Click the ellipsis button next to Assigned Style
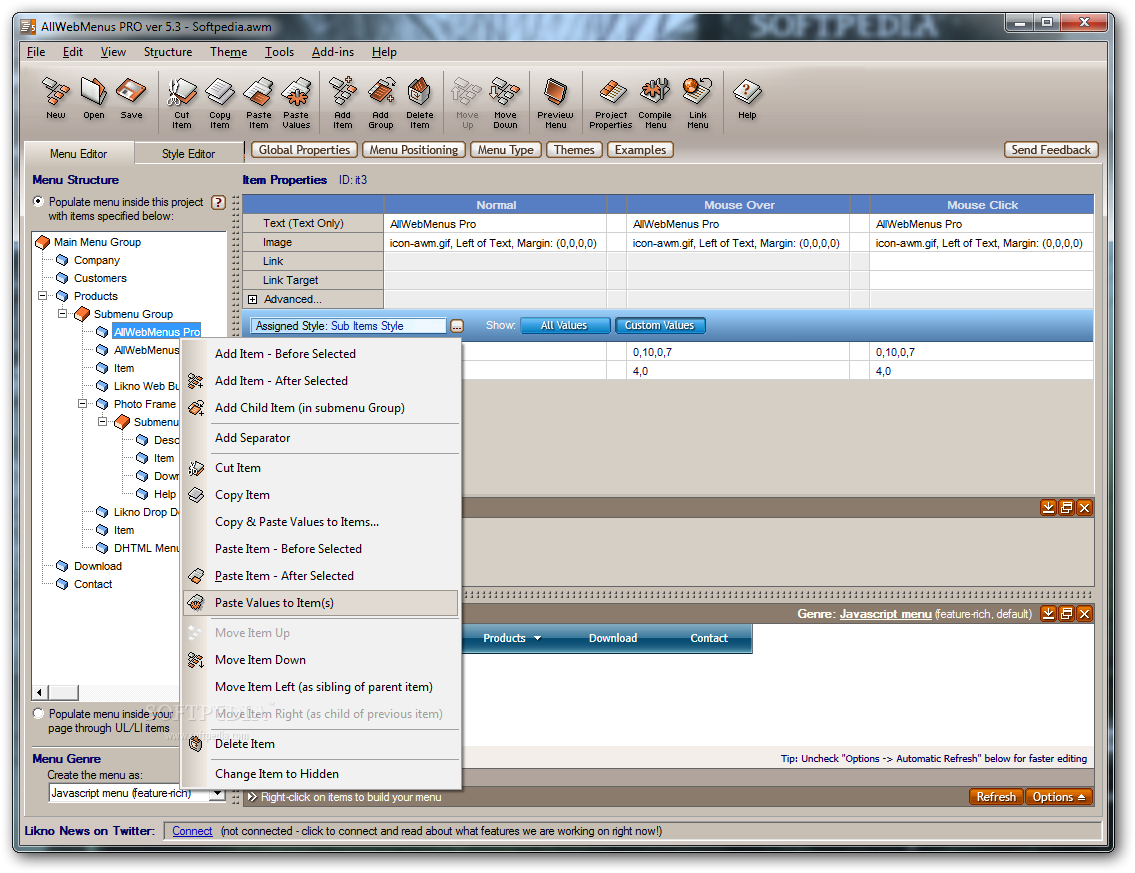The width and height of the screenshot is (1135, 873). pos(457,326)
